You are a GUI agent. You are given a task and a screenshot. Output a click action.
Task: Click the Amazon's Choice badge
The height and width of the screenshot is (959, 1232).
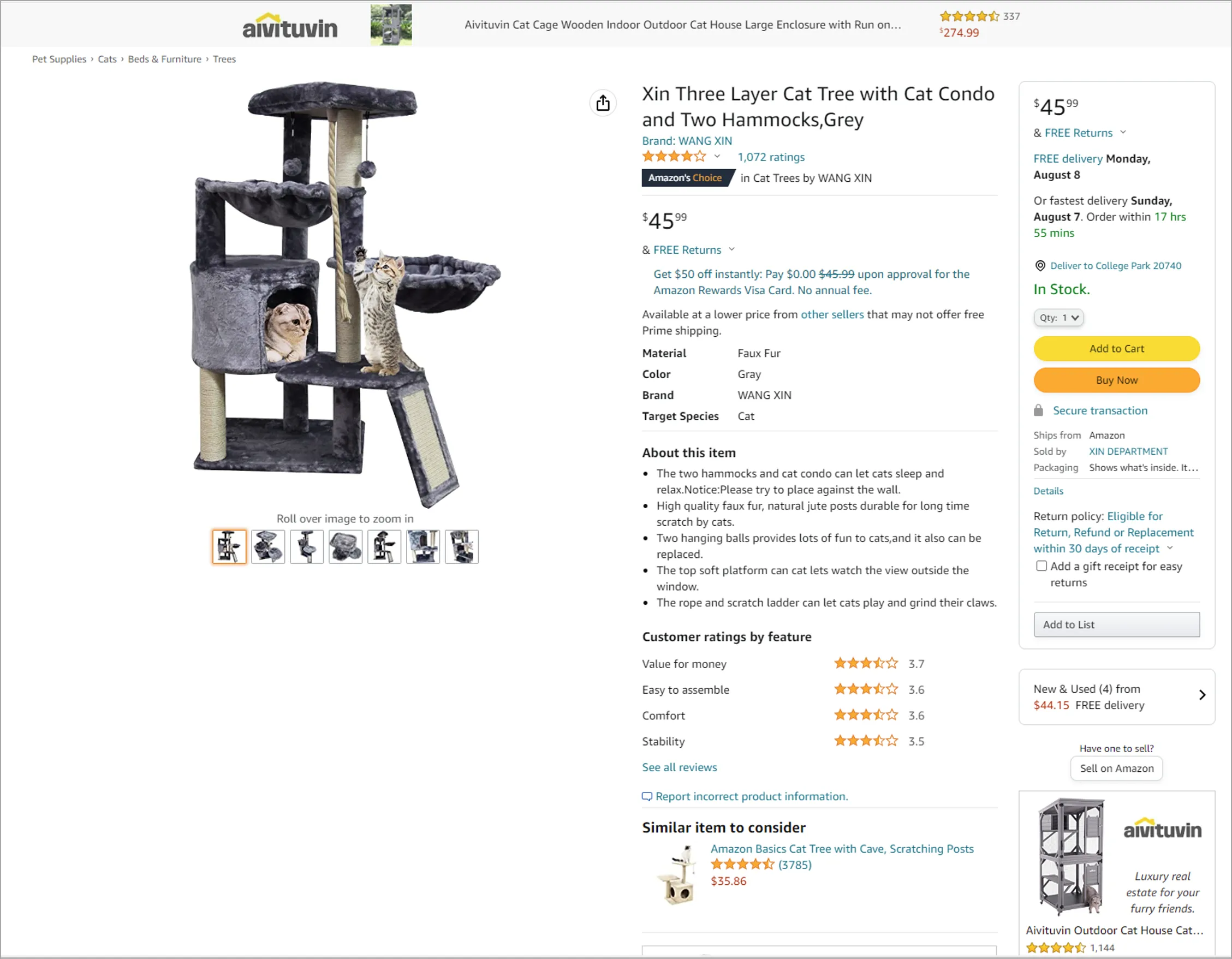pyautogui.click(x=686, y=178)
